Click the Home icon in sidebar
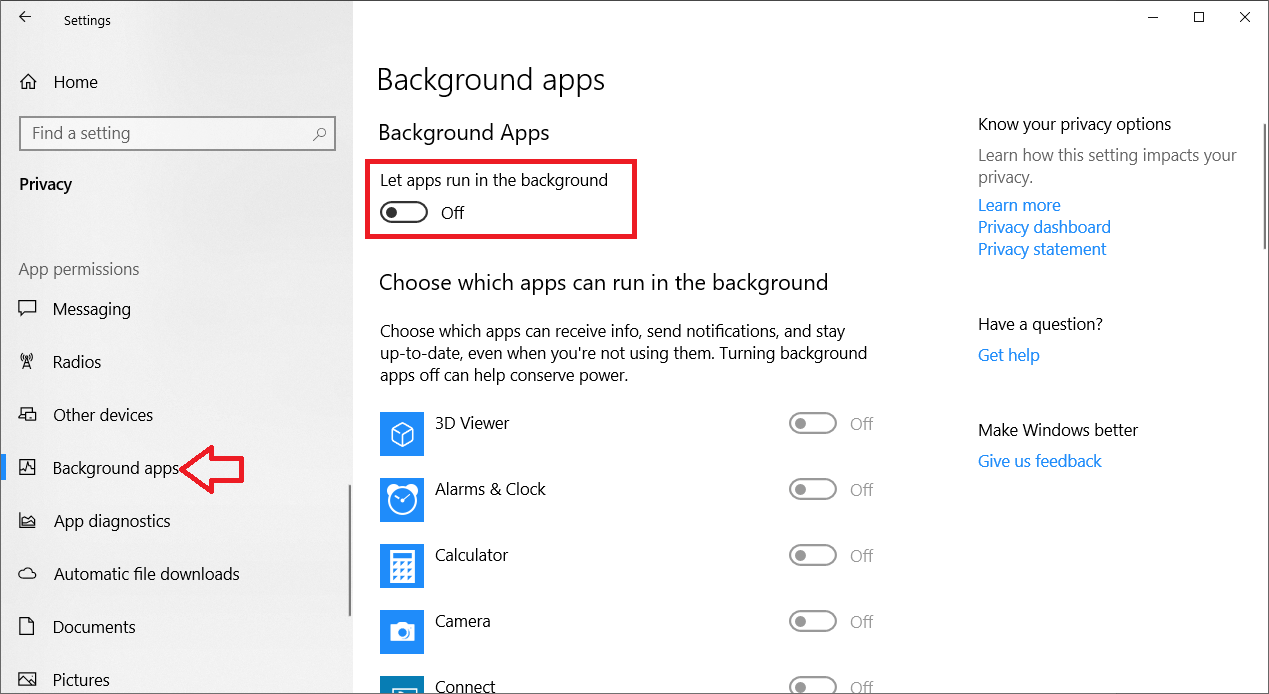1269x694 pixels. (x=28, y=82)
